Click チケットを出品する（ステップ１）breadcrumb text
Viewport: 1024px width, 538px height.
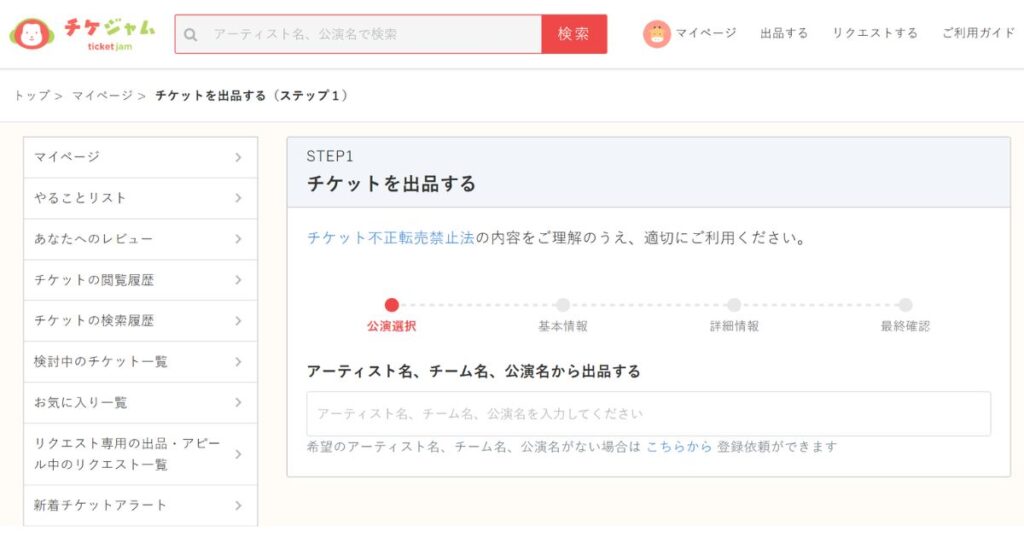pyautogui.click(x=252, y=95)
